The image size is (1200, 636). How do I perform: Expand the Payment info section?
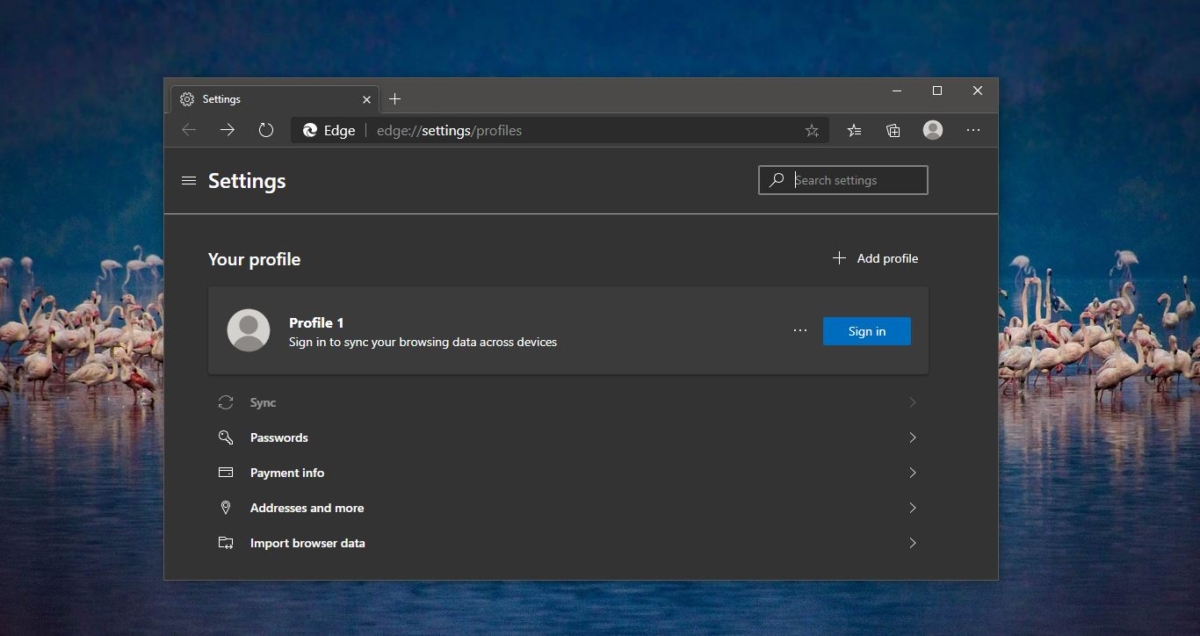coord(912,472)
